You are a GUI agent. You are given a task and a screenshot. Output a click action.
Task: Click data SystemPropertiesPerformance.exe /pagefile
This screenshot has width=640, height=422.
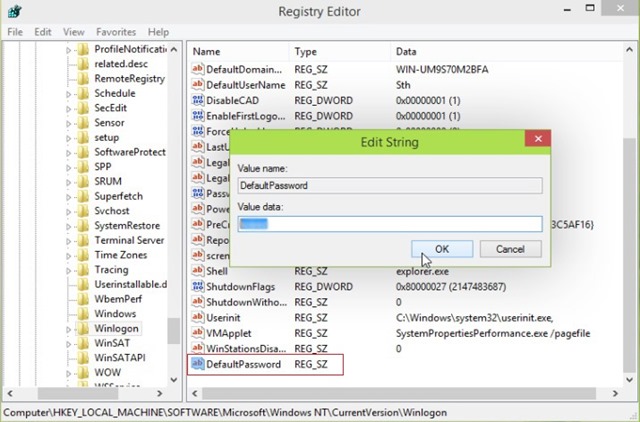[493, 333]
